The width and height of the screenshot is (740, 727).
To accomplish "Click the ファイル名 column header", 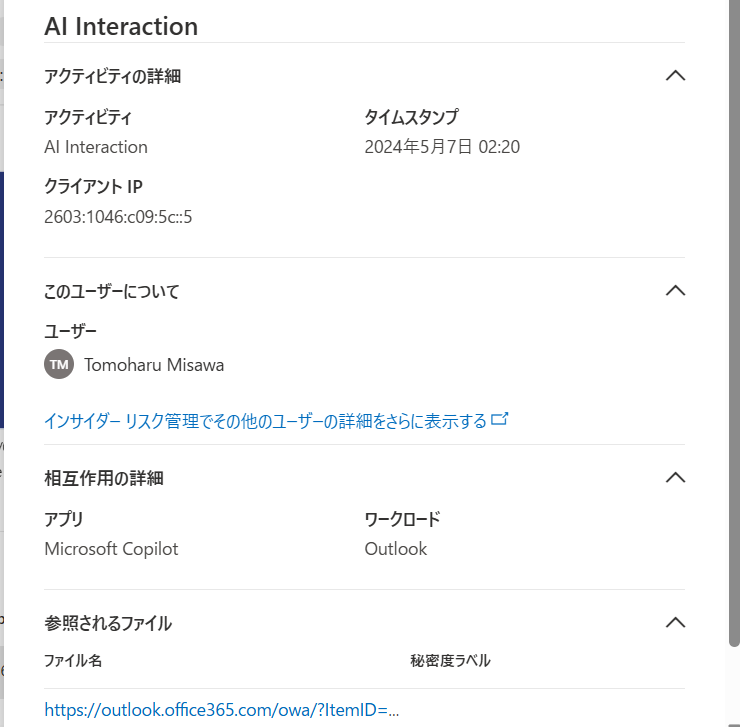I will (x=73, y=660).
